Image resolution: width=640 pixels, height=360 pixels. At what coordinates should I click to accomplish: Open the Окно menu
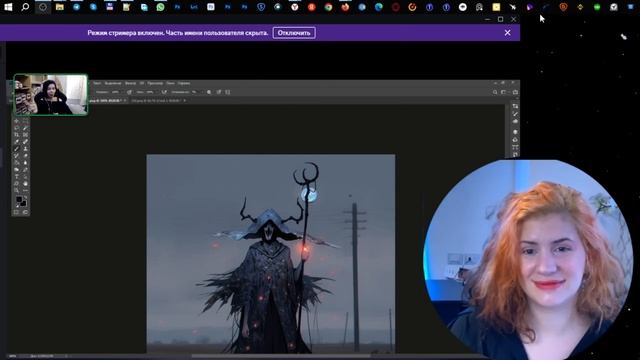[x=171, y=83]
